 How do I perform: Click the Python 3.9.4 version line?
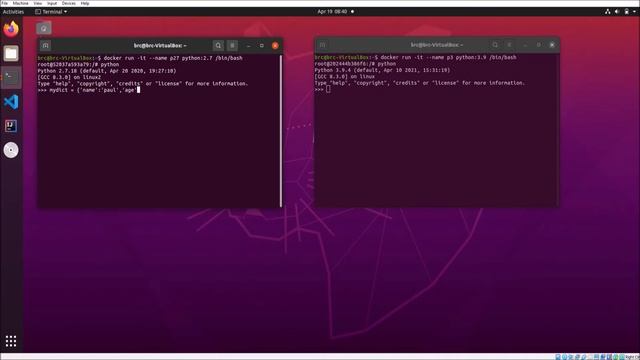coord(382,70)
